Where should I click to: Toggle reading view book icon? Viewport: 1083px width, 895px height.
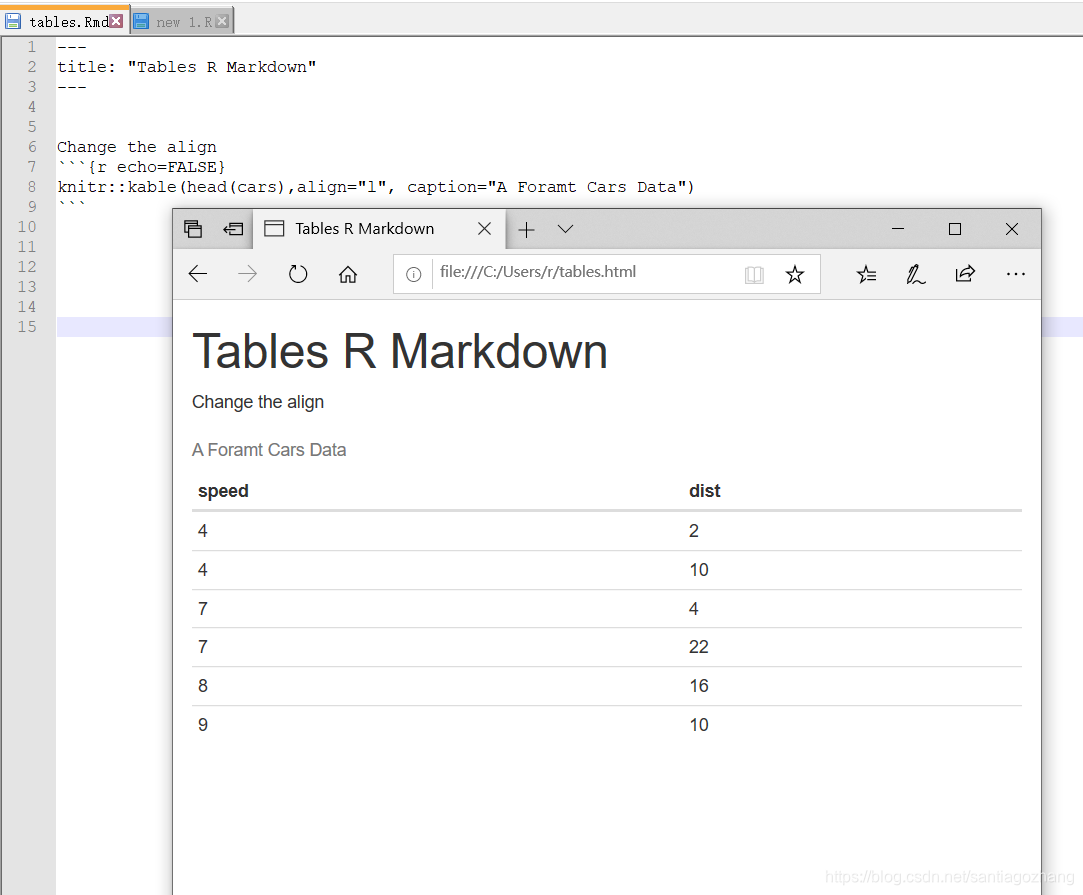754,275
